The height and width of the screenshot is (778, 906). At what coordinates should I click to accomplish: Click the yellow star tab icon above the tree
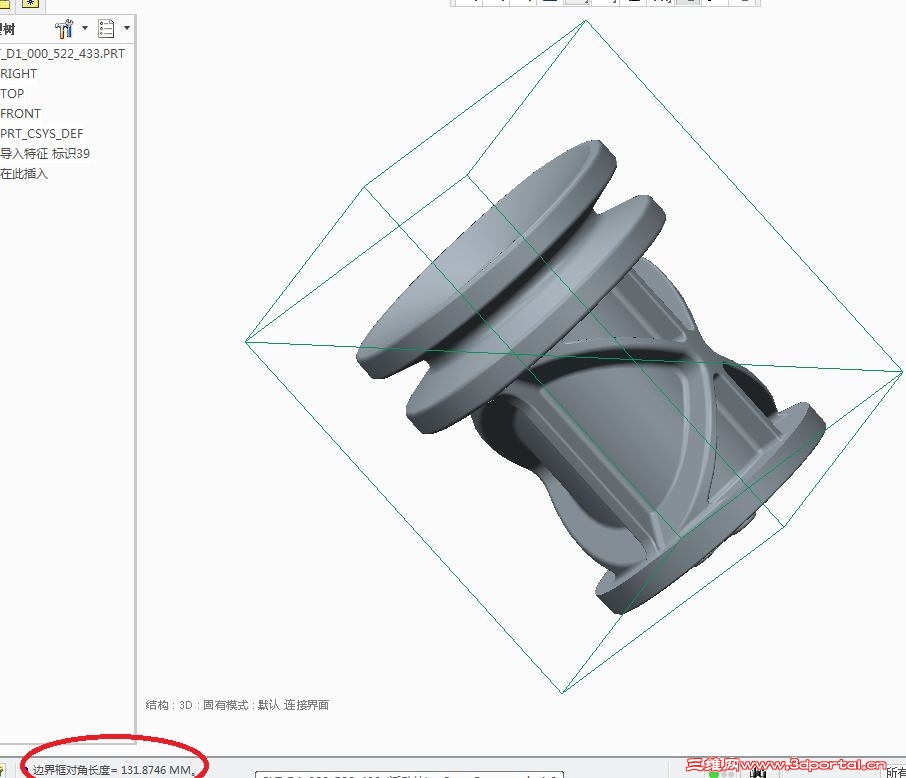[30, 3]
